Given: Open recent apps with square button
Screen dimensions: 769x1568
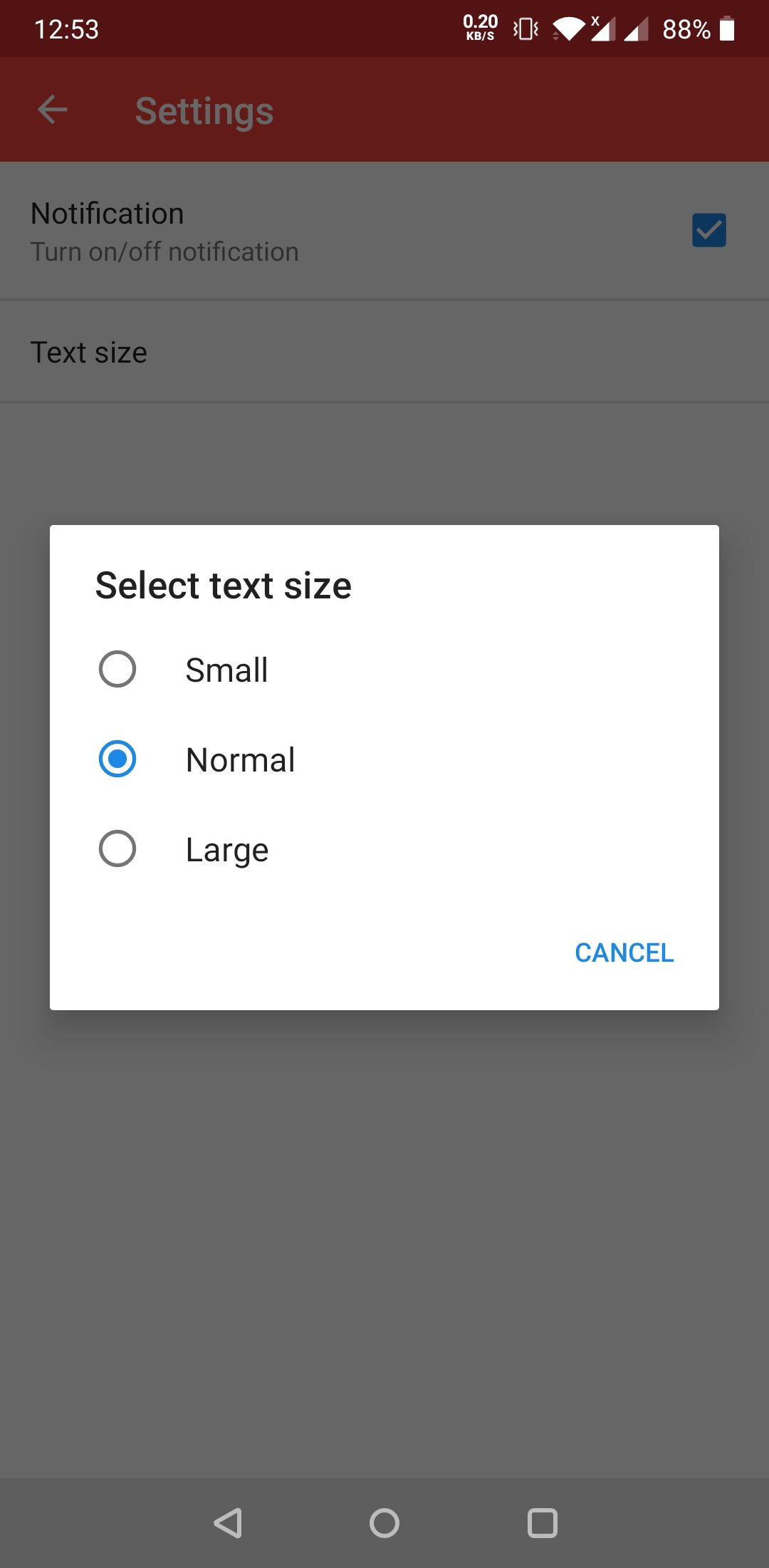Looking at the screenshot, I should 542,1523.
